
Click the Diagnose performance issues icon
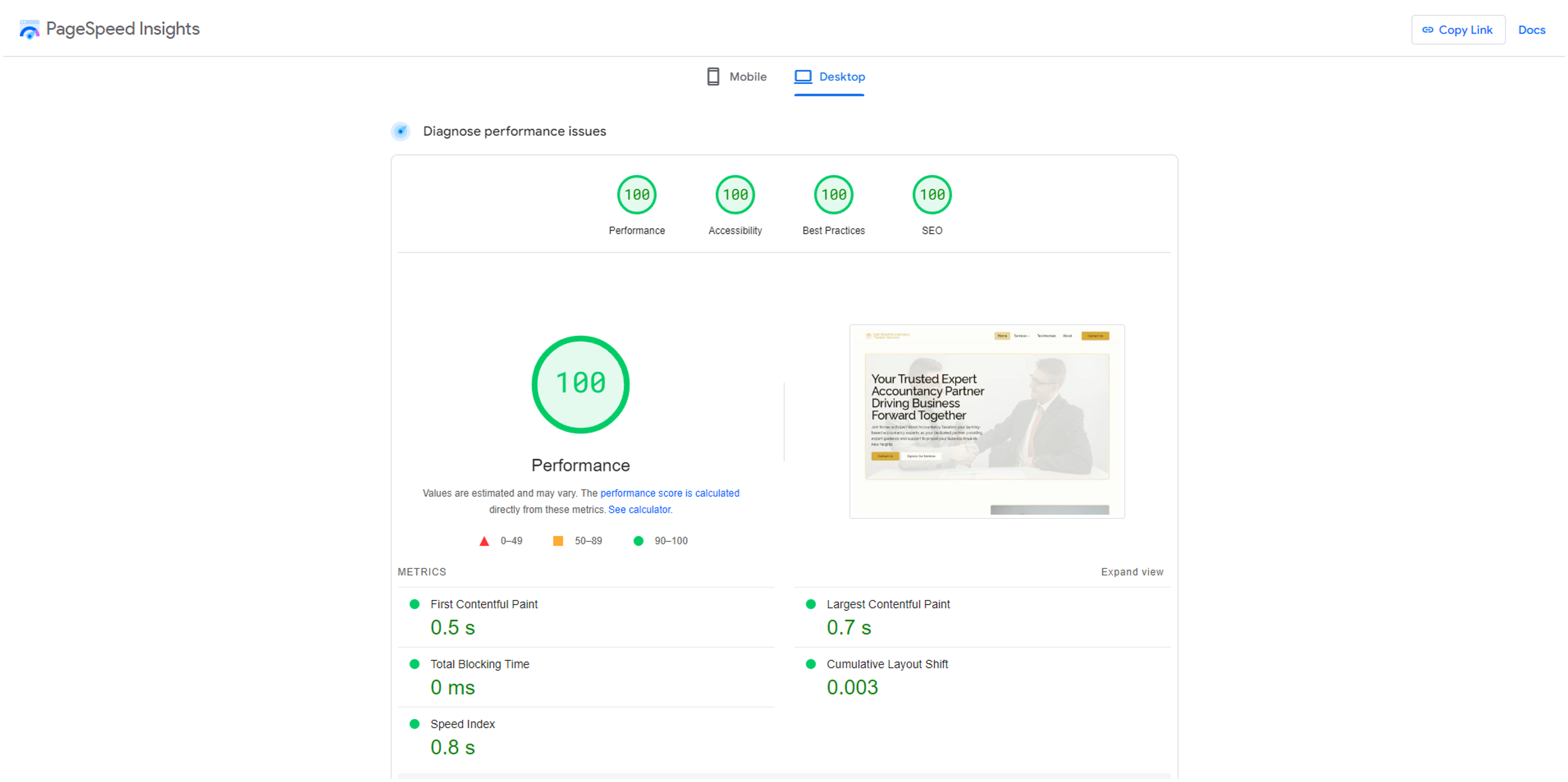401,131
